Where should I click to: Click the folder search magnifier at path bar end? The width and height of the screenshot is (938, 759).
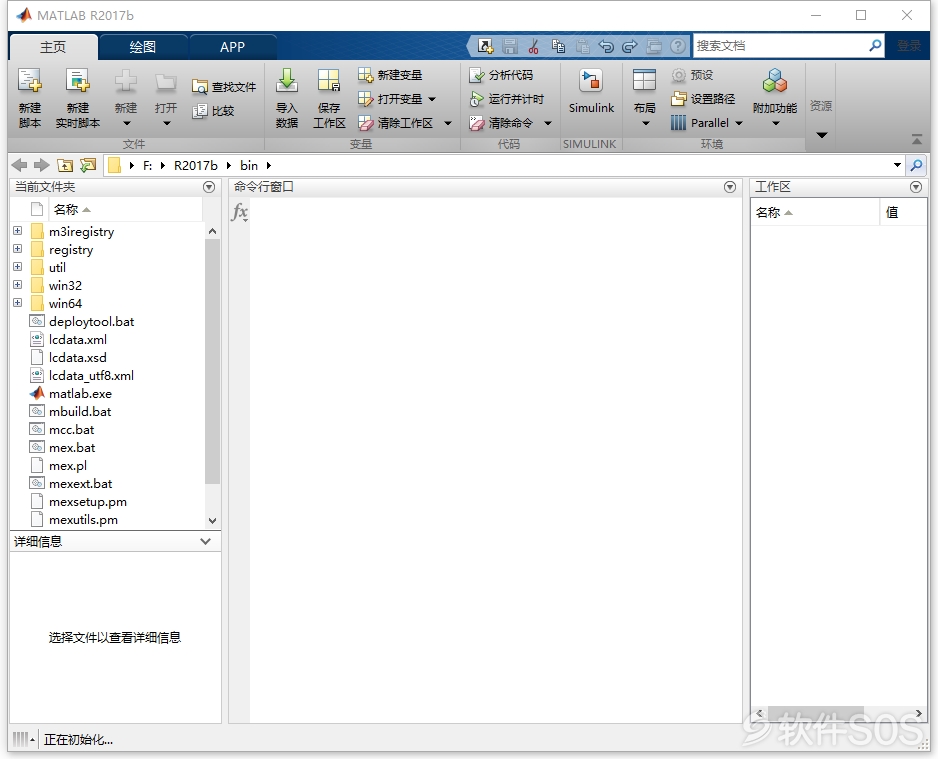coord(916,165)
